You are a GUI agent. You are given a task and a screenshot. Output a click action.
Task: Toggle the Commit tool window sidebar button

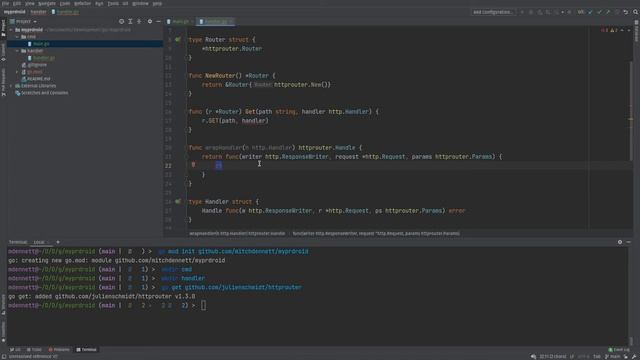[x=3, y=53]
